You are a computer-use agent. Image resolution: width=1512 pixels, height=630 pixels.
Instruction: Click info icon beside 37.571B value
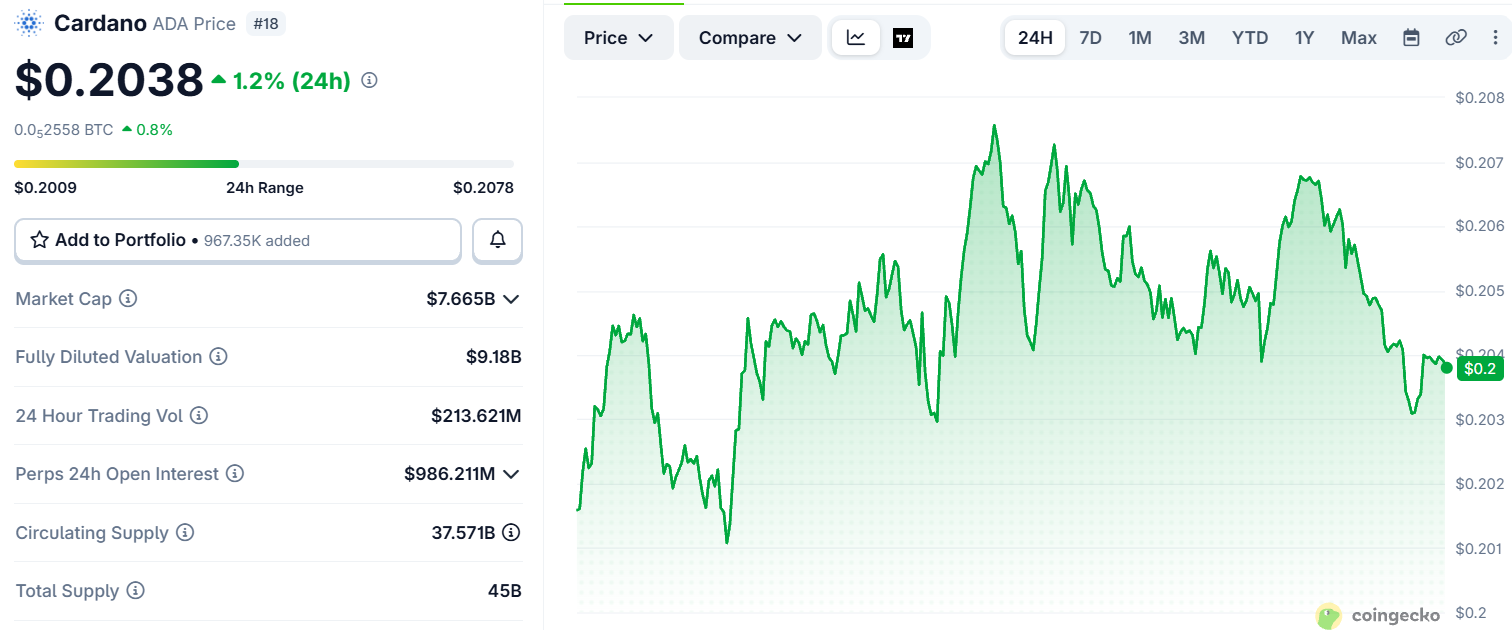(511, 532)
